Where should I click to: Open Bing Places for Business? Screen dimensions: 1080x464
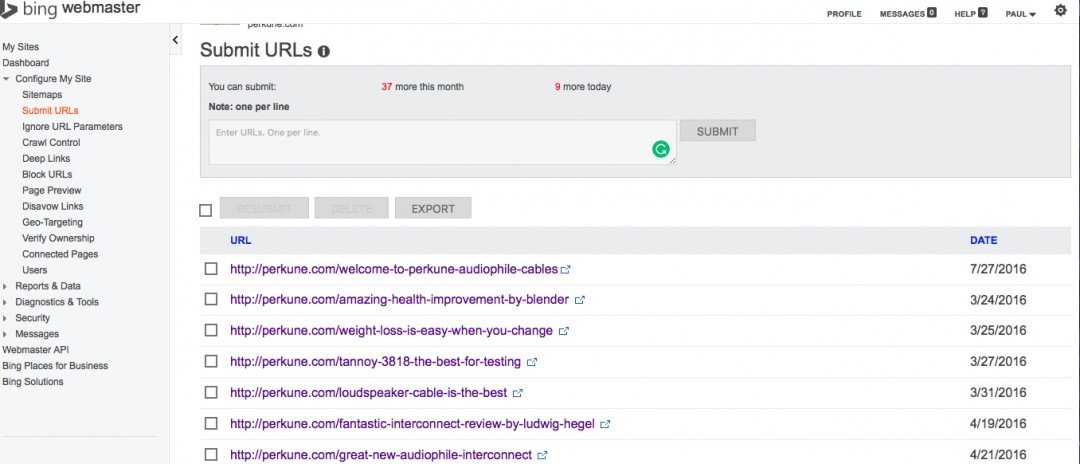(x=55, y=366)
